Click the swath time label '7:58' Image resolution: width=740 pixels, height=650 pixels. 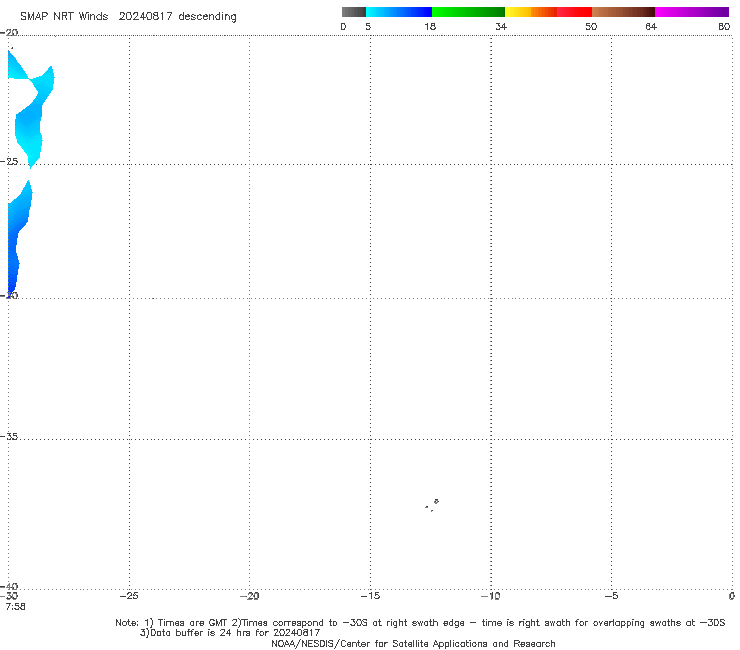click(x=15, y=607)
